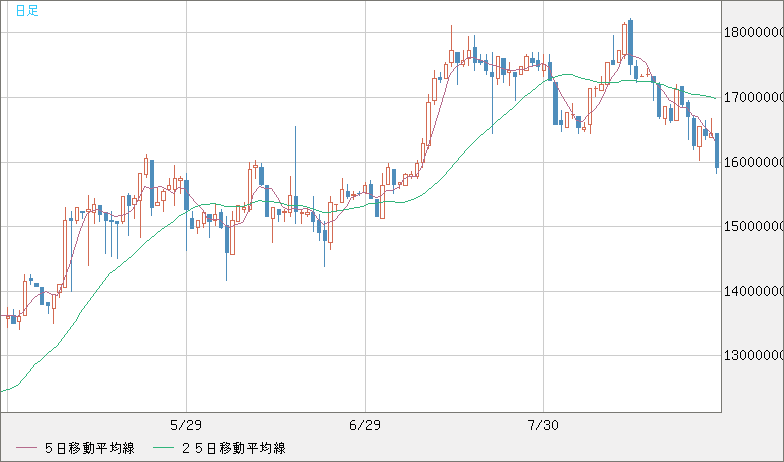This screenshot has width=784, height=462.
Task: Click the 6/29 date axis label
Action: click(x=365, y=426)
